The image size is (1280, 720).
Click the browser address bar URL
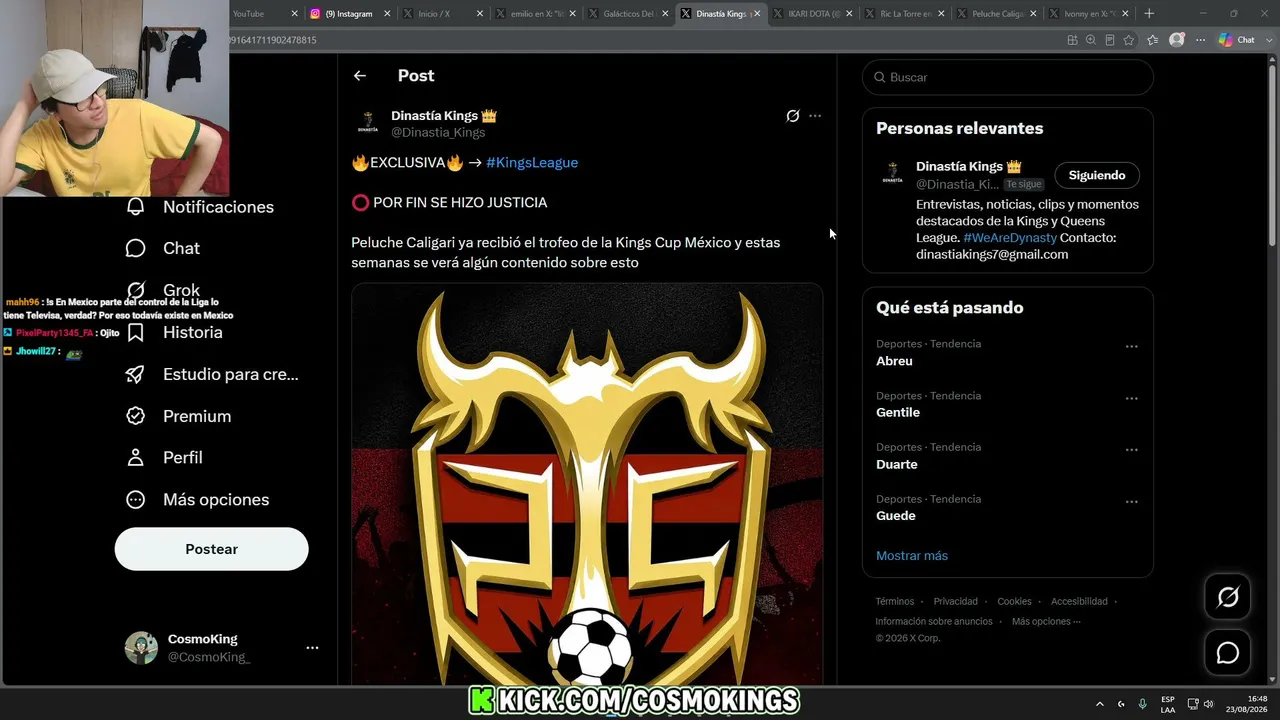click(x=273, y=40)
